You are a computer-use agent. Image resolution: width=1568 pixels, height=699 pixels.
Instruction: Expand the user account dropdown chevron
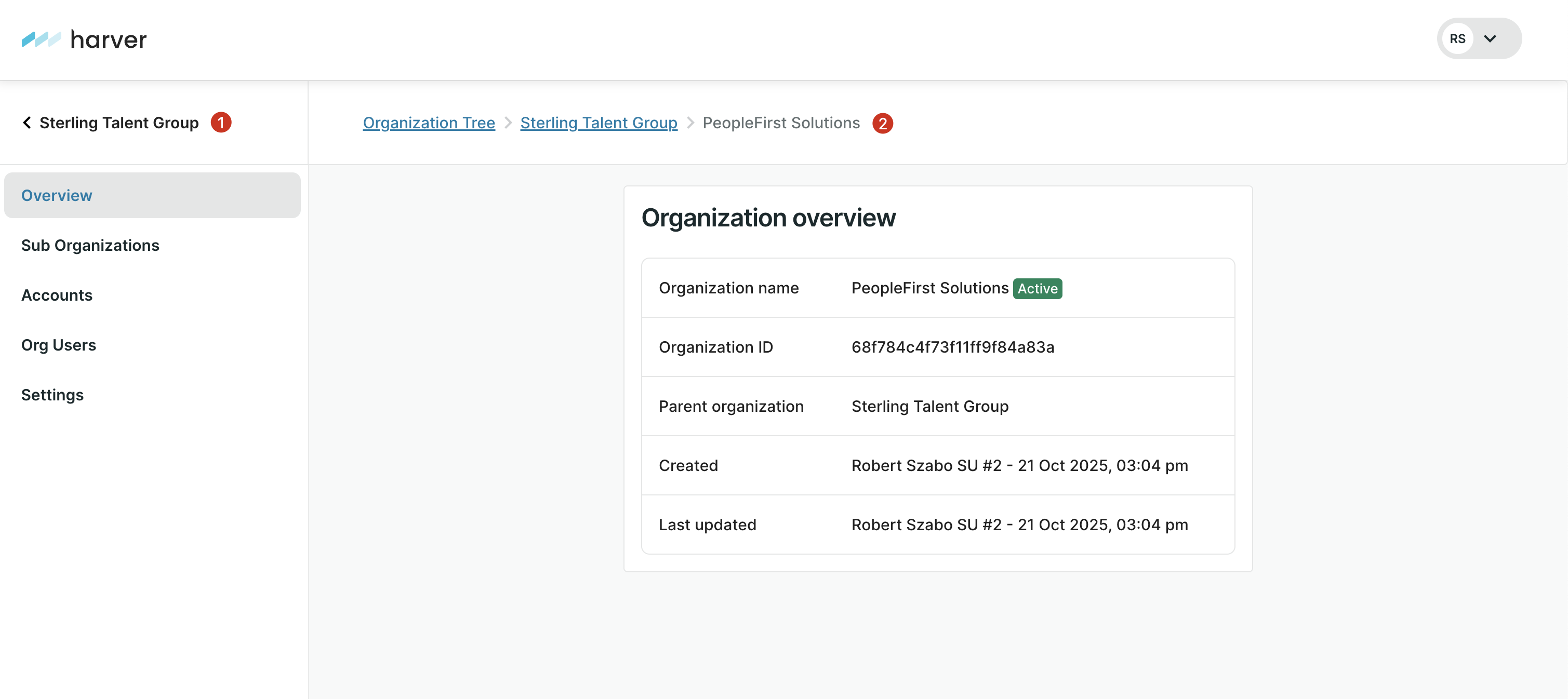(1490, 39)
